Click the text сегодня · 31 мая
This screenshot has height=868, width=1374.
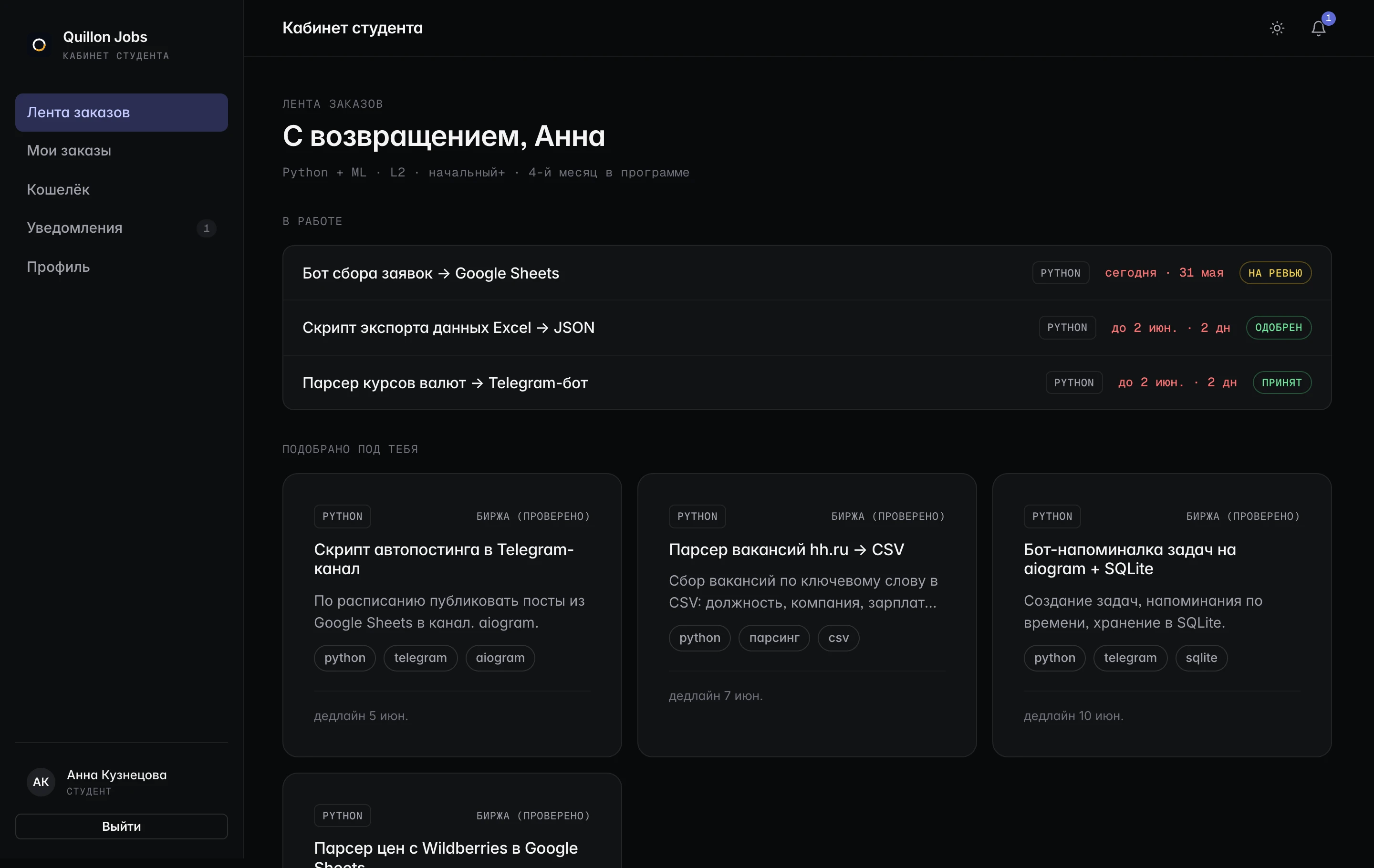[1164, 273]
